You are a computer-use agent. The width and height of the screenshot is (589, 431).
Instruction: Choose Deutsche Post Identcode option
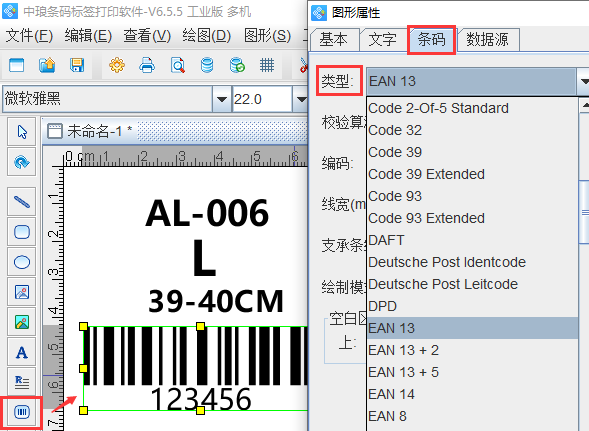472,262
